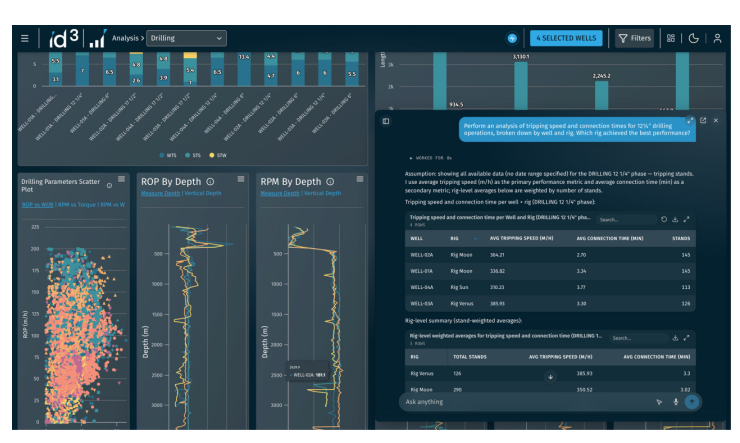Image resolution: width=740 pixels, height=443 pixels.
Task: Click the cursor select icon in chat input
Action: 659,402
